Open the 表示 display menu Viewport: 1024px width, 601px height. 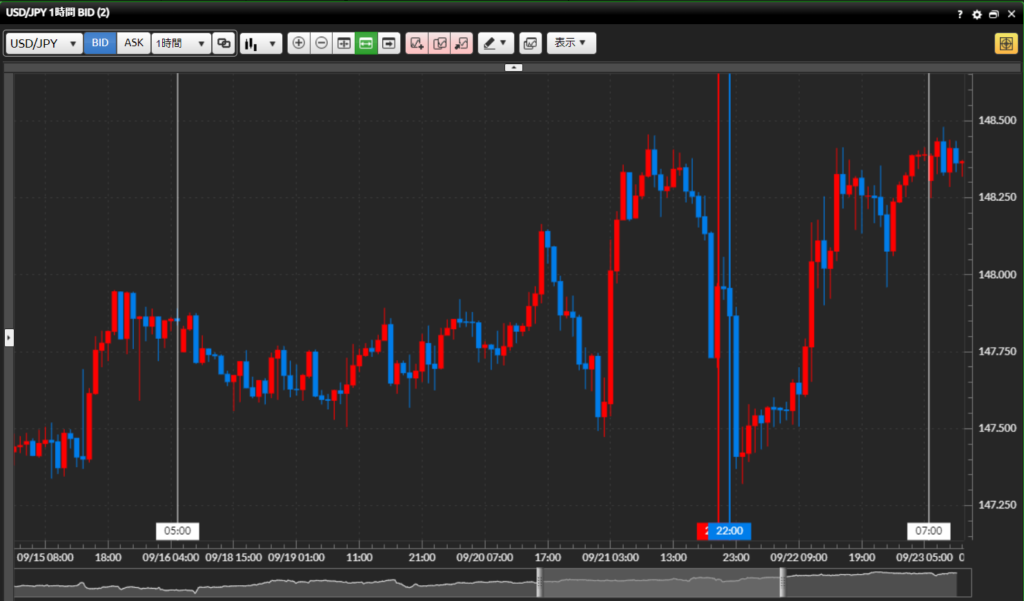click(x=571, y=44)
